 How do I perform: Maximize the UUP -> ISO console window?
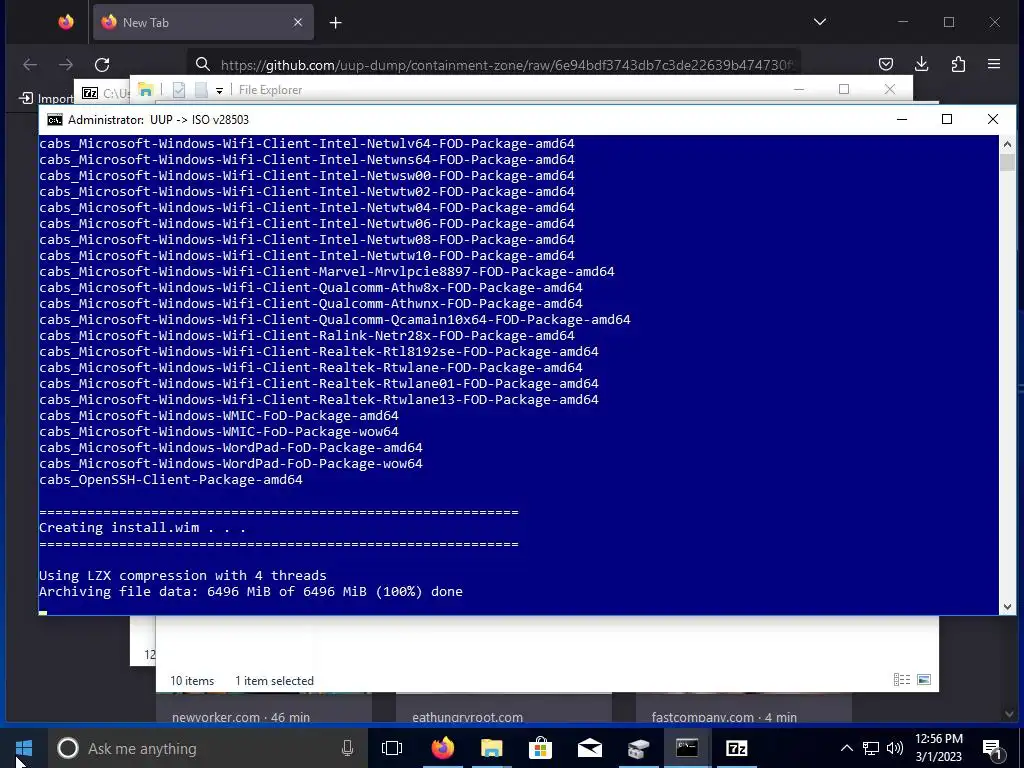click(947, 119)
